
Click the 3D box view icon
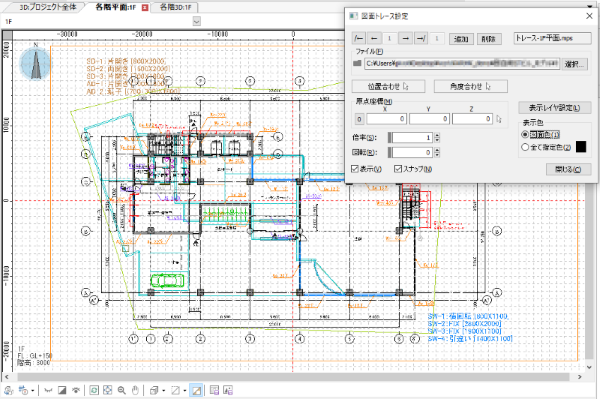154,391
